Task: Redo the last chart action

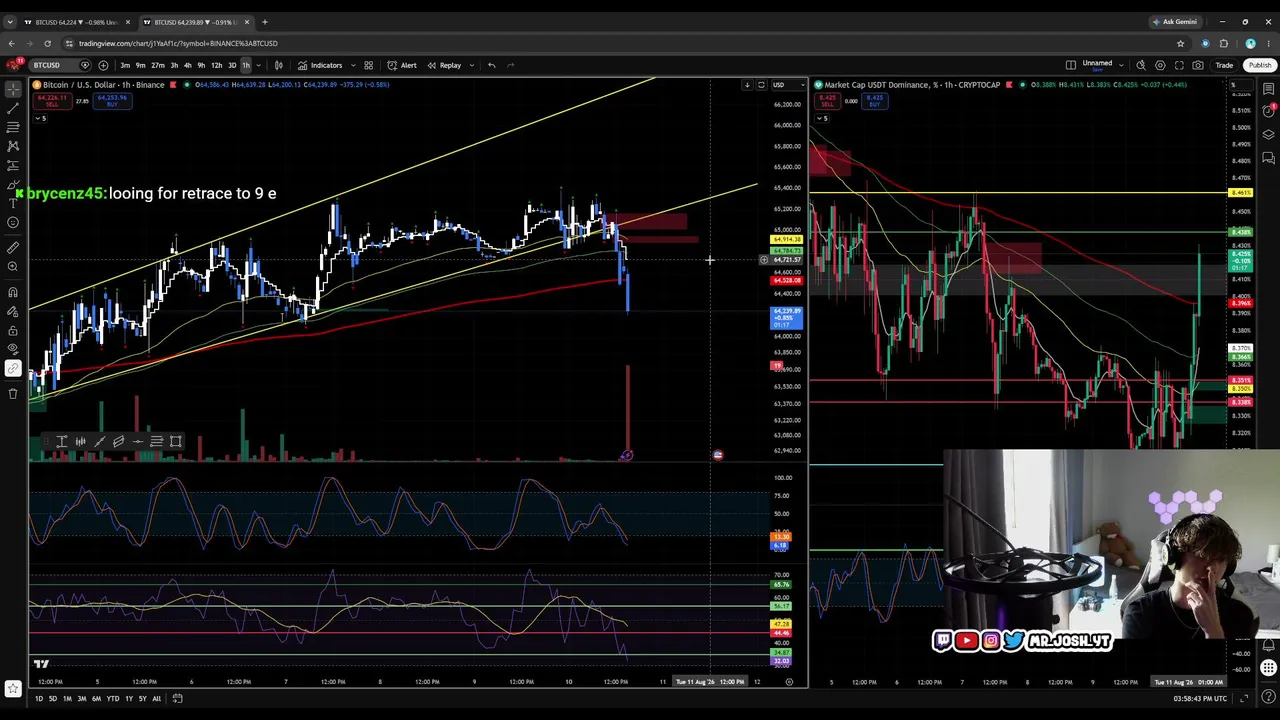Action: coord(511,65)
